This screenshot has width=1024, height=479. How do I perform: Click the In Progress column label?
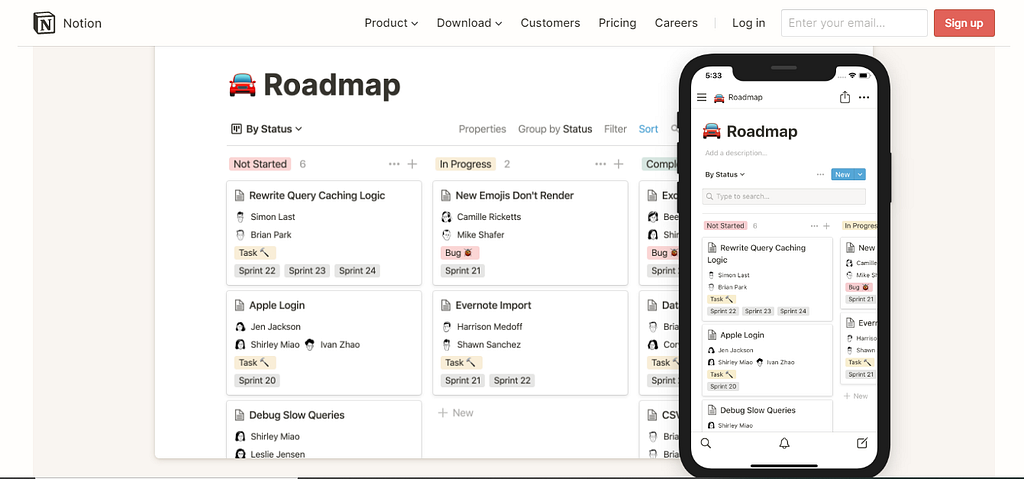click(465, 164)
